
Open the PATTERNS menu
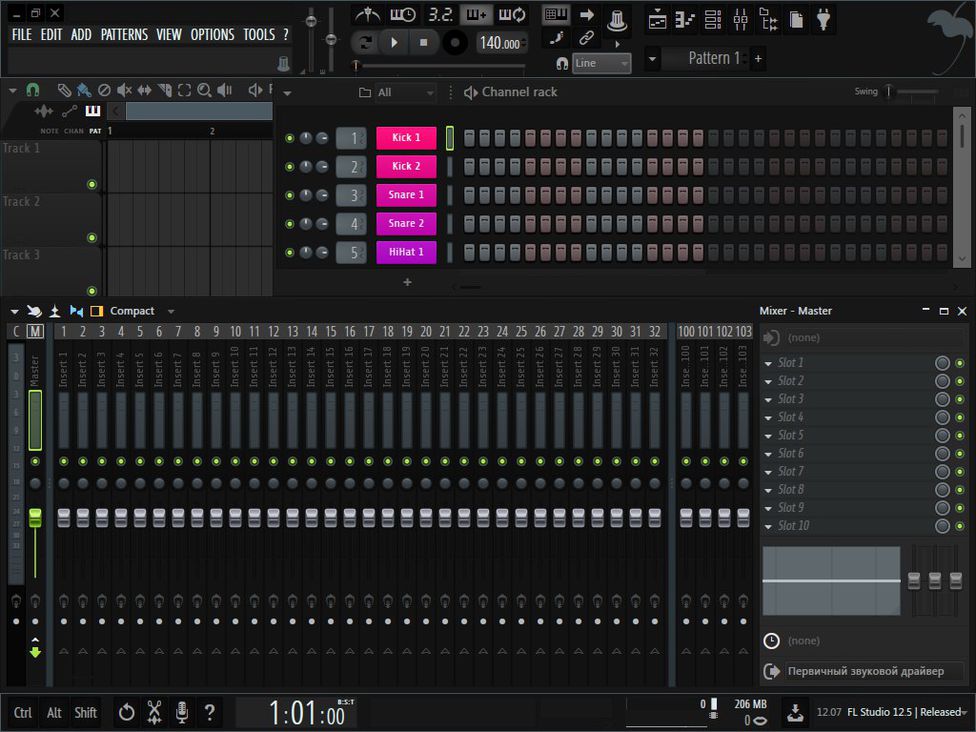pos(124,34)
